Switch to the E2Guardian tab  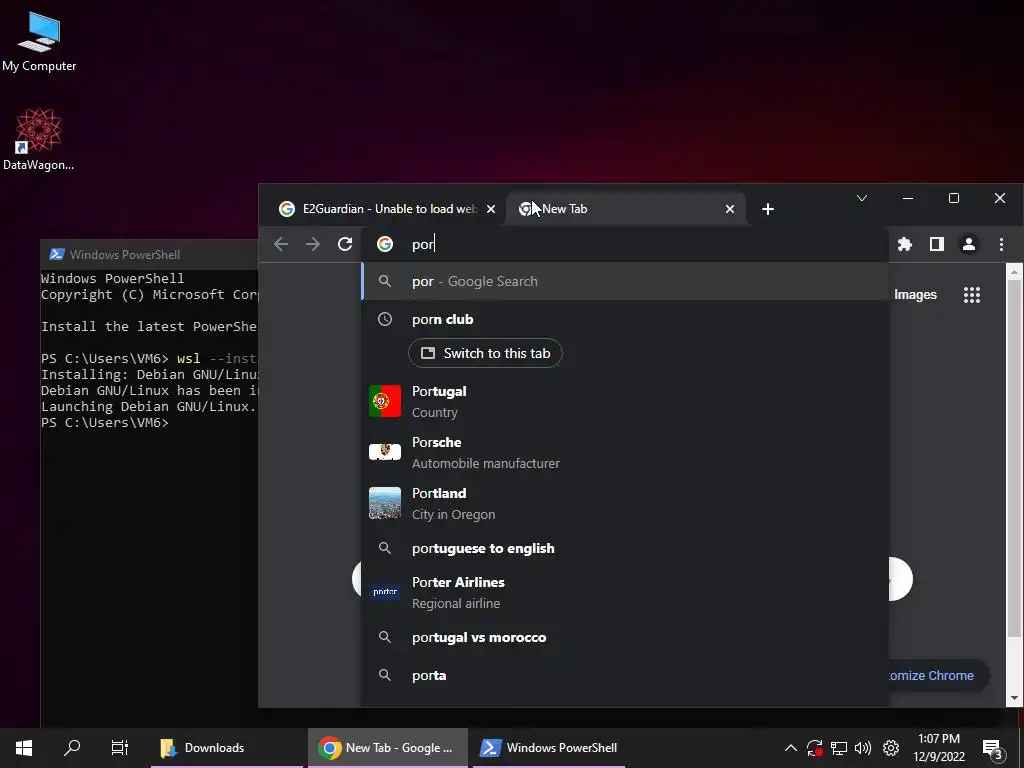(385, 209)
